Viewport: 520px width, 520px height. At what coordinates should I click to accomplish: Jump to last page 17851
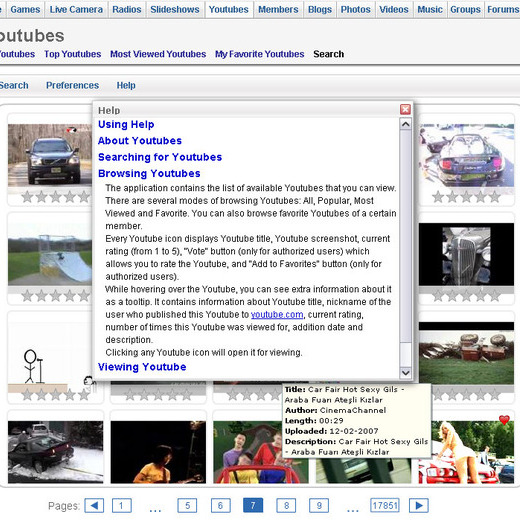(385, 506)
